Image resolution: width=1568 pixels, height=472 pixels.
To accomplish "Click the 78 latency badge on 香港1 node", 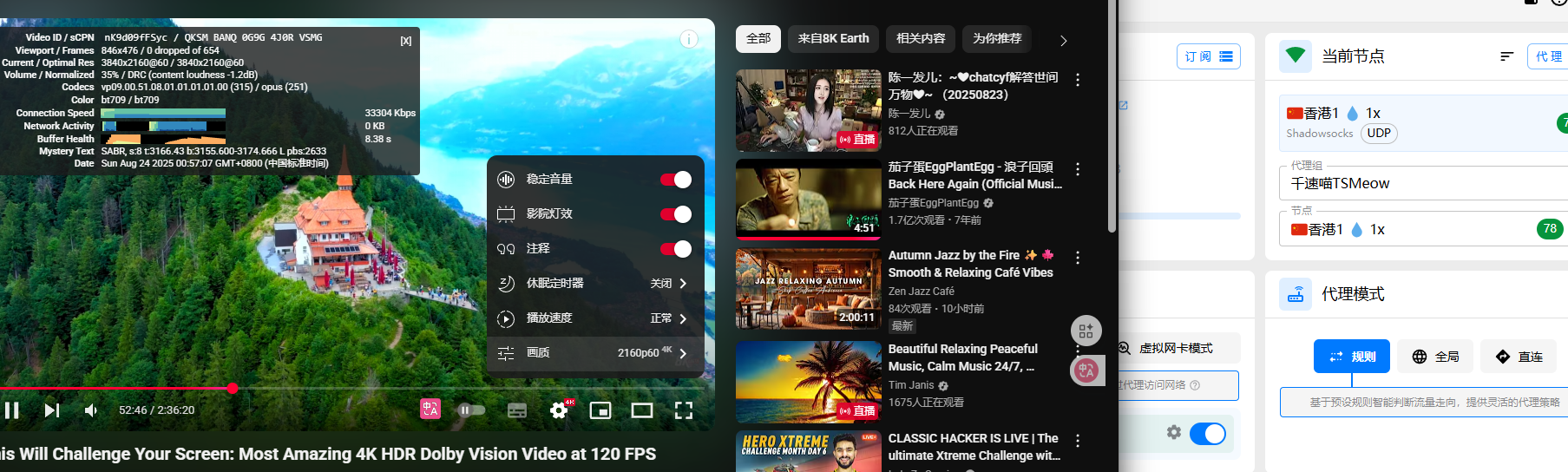I will (x=1550, y=229).
